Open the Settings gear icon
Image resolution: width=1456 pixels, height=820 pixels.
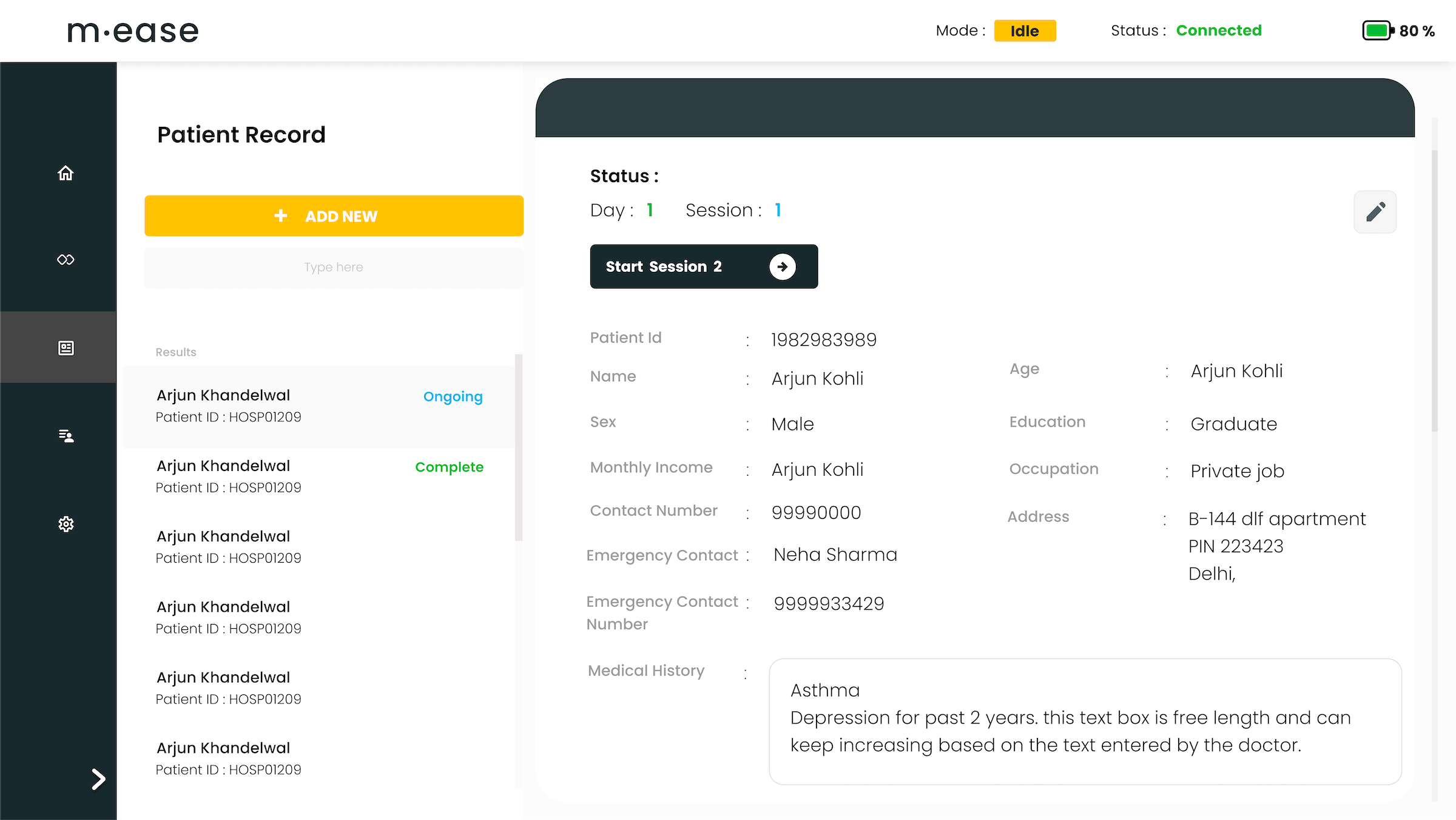pos(66,524)
